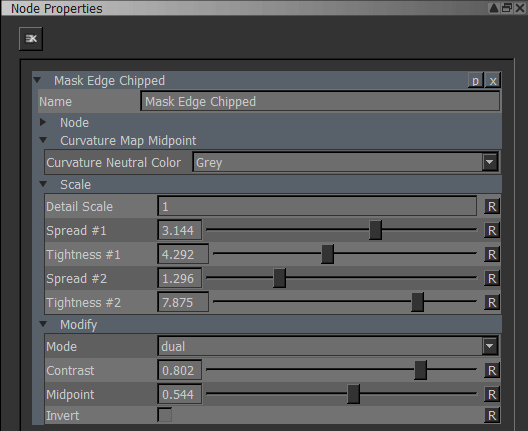Click the 'p' pin button on Mask Edge Chipped header
Viewport: 528px width, 431px height.
pyautogui.click(x=475, y=81)
